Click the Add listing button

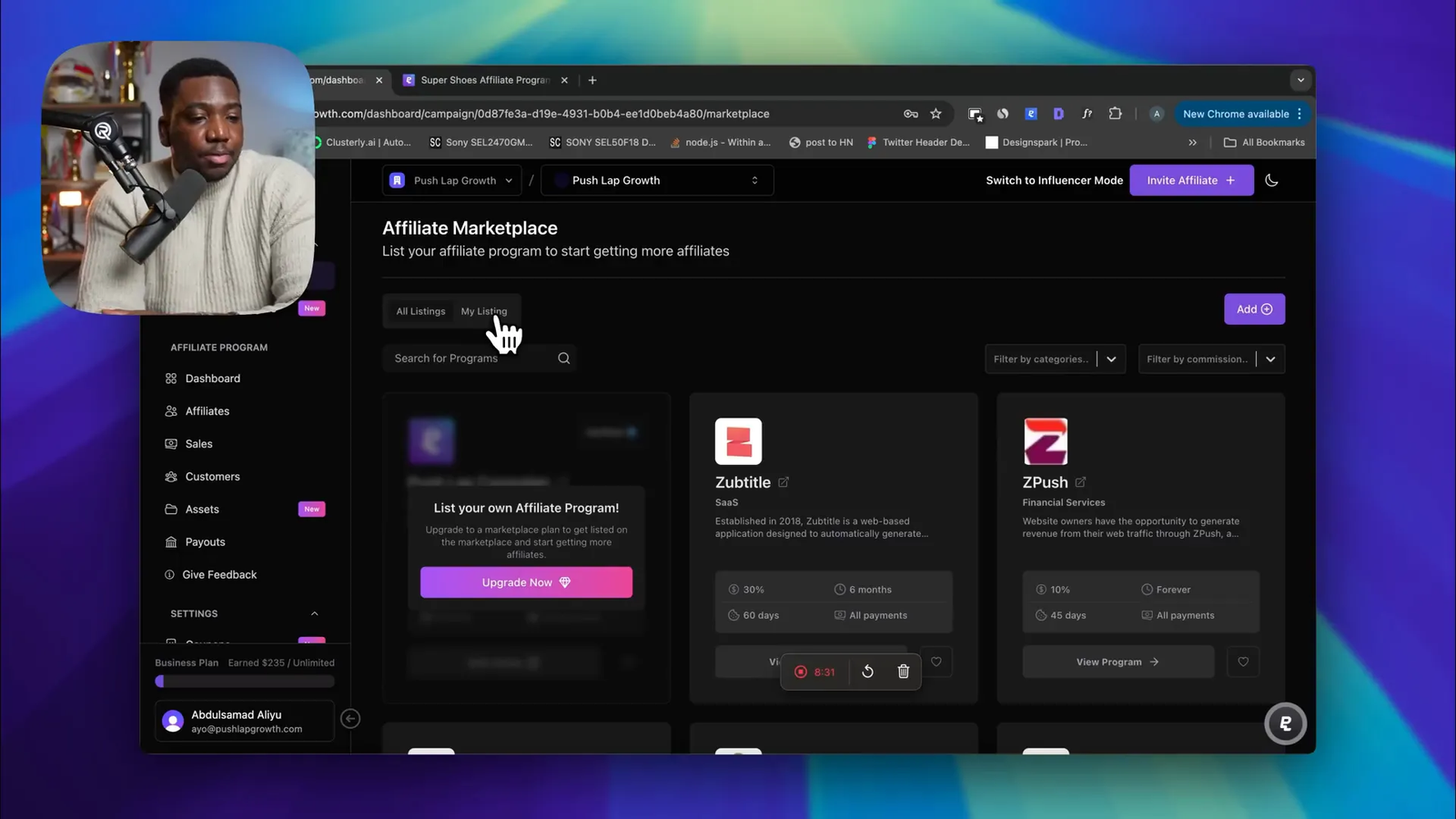click(x=1254, y=309)
